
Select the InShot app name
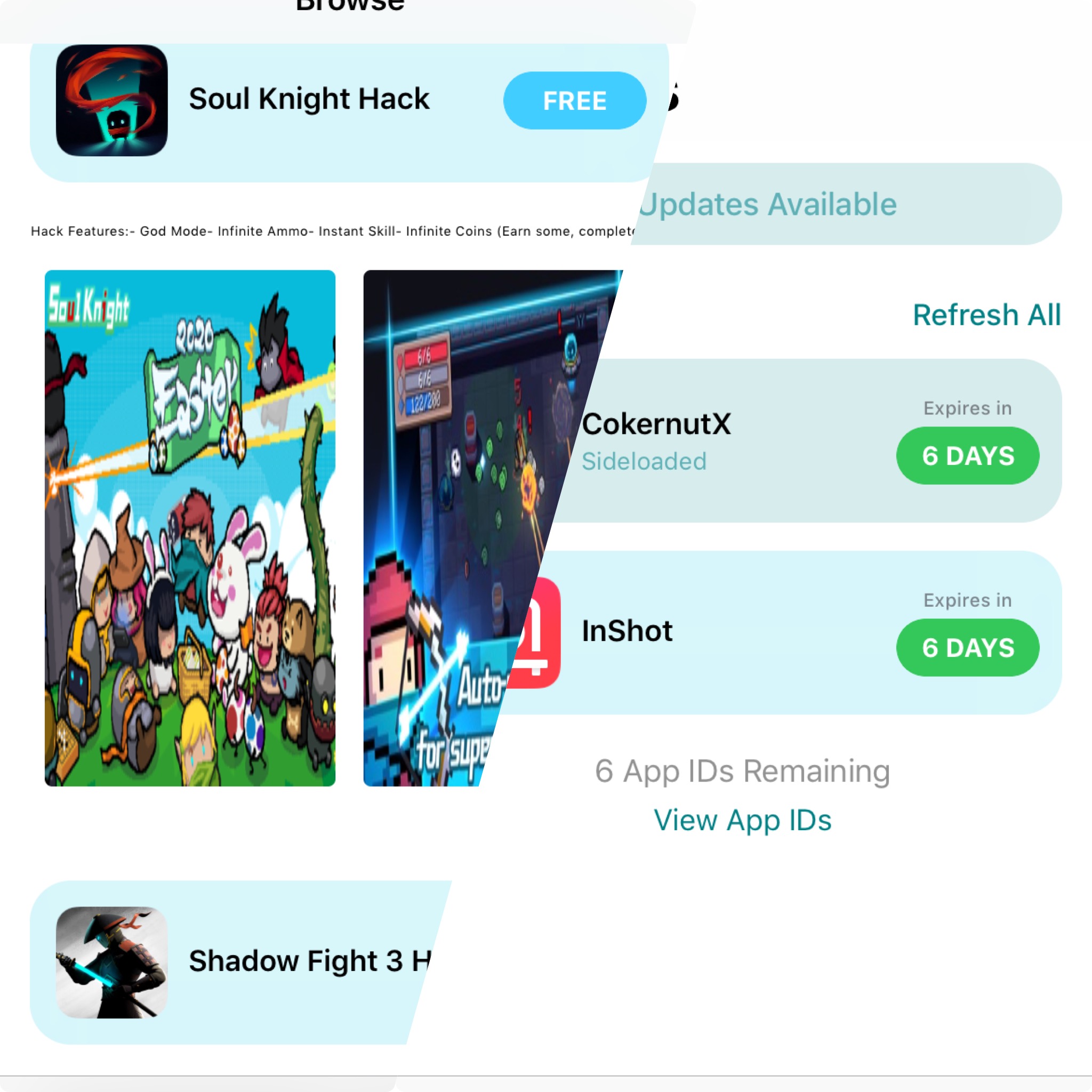click(628, 631)
